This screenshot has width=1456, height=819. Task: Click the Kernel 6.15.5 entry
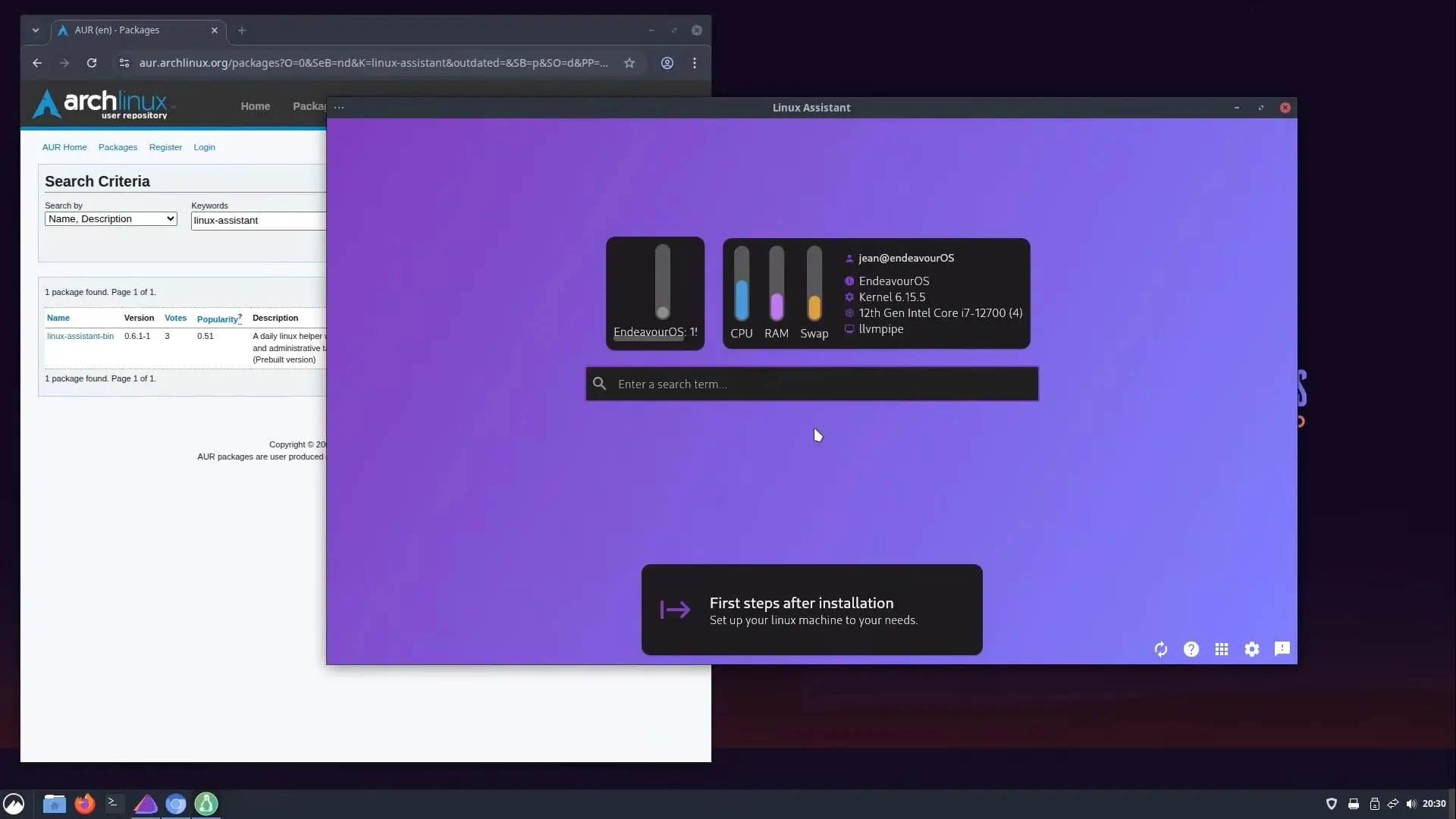[885, 297]
